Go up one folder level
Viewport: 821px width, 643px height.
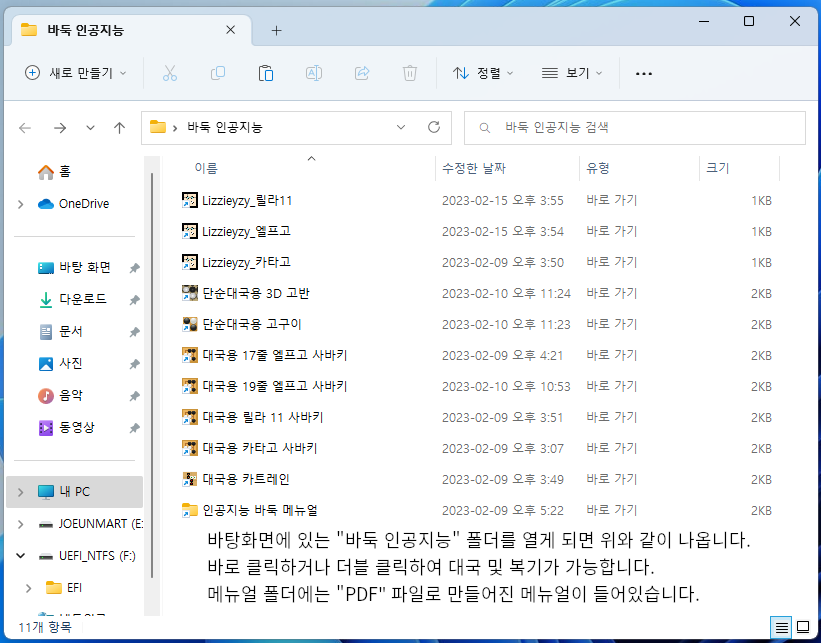120,128
